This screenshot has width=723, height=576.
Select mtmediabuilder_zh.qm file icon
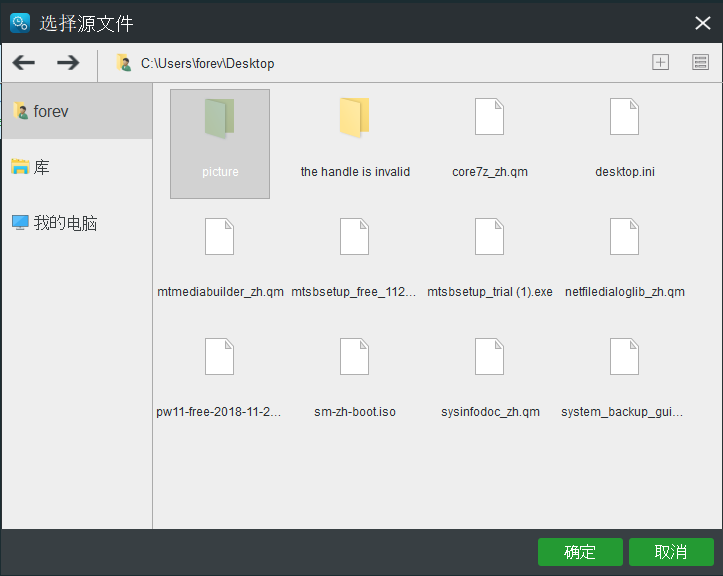(219, 237)
